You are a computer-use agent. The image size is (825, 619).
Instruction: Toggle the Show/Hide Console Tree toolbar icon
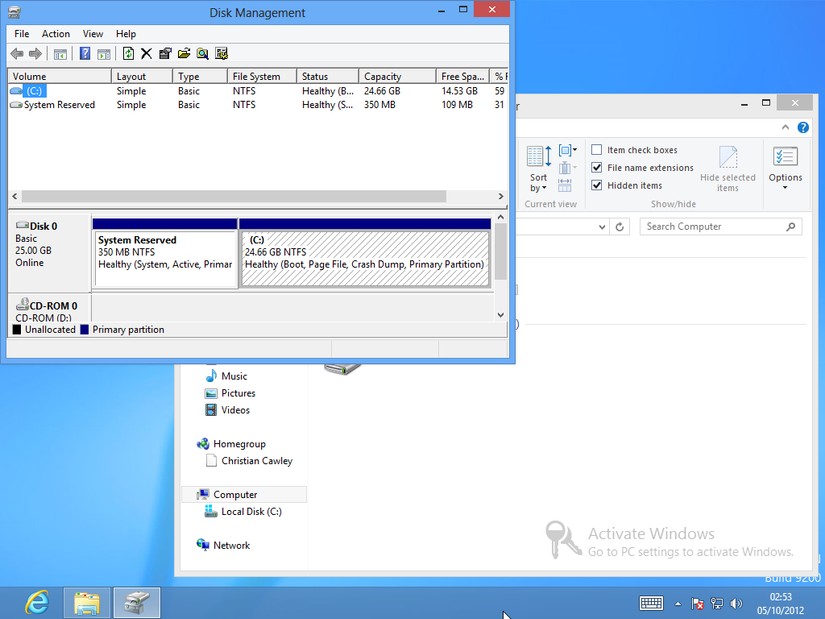point(61,54)
